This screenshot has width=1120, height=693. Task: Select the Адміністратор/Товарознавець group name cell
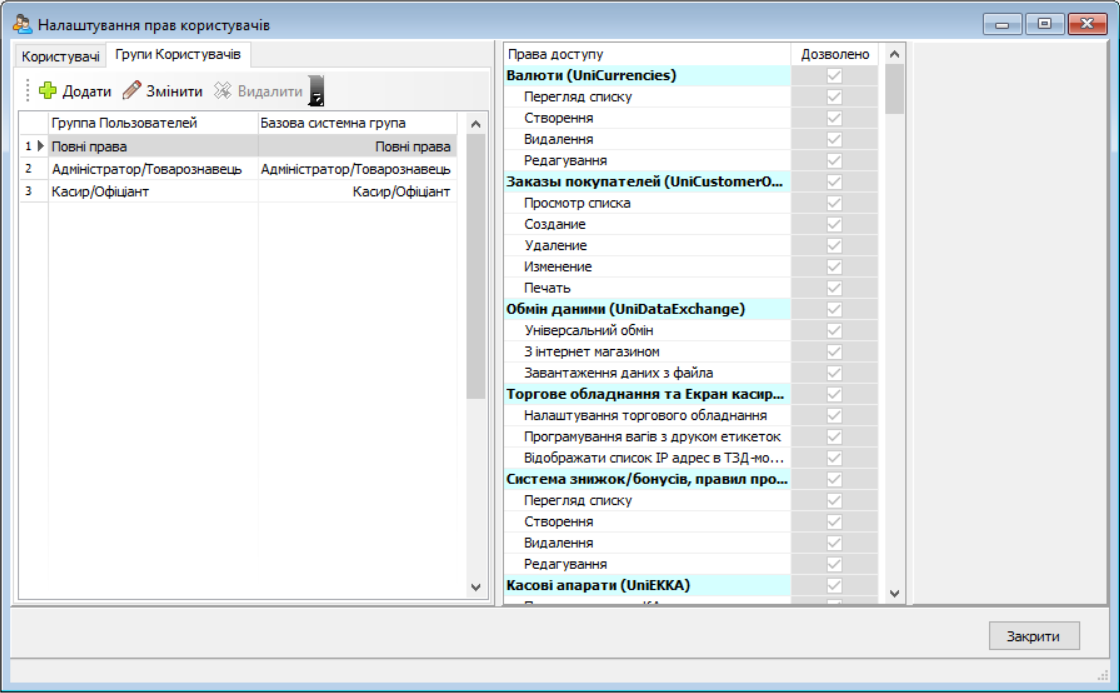[153, 169]
